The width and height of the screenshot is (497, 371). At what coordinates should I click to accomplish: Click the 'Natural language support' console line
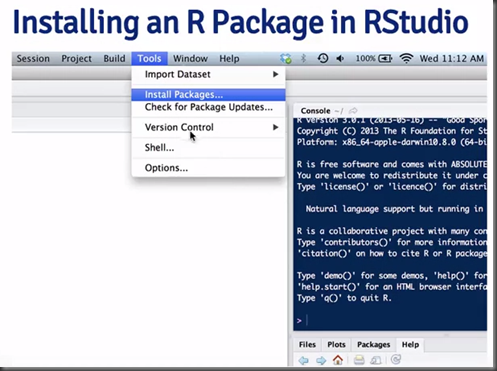395,209
